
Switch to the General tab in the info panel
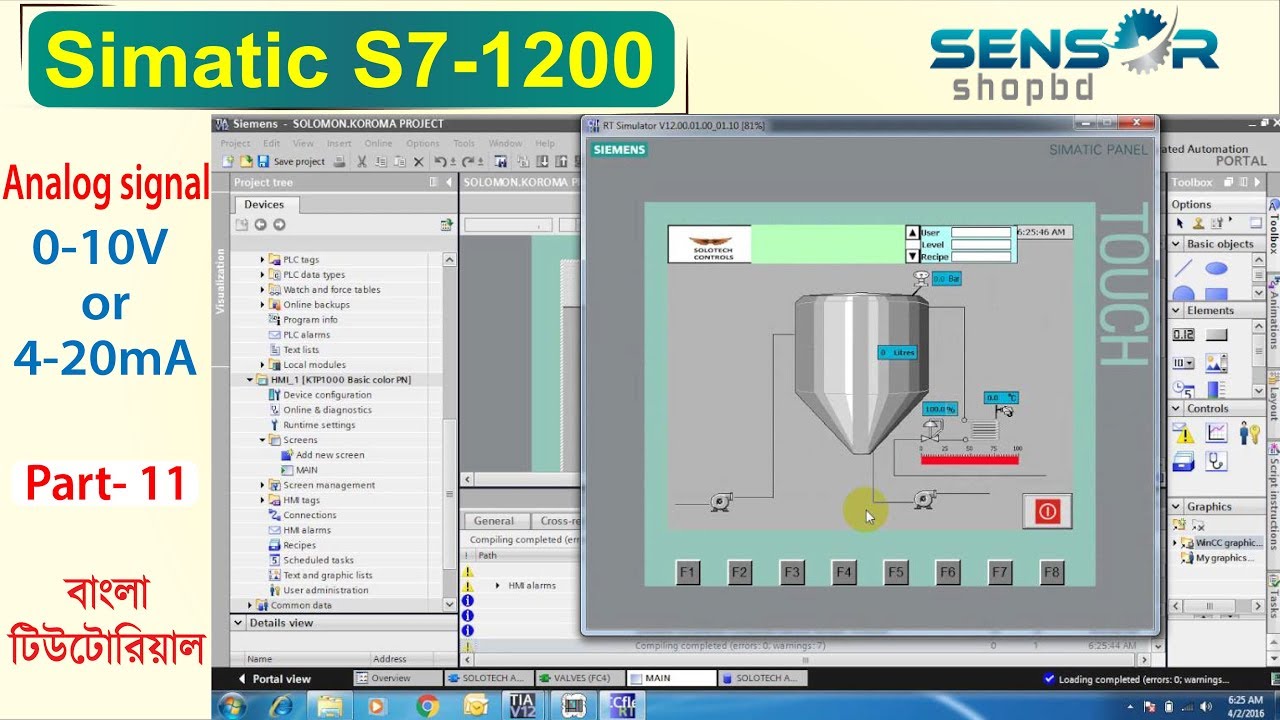click(x=494, y=521)
